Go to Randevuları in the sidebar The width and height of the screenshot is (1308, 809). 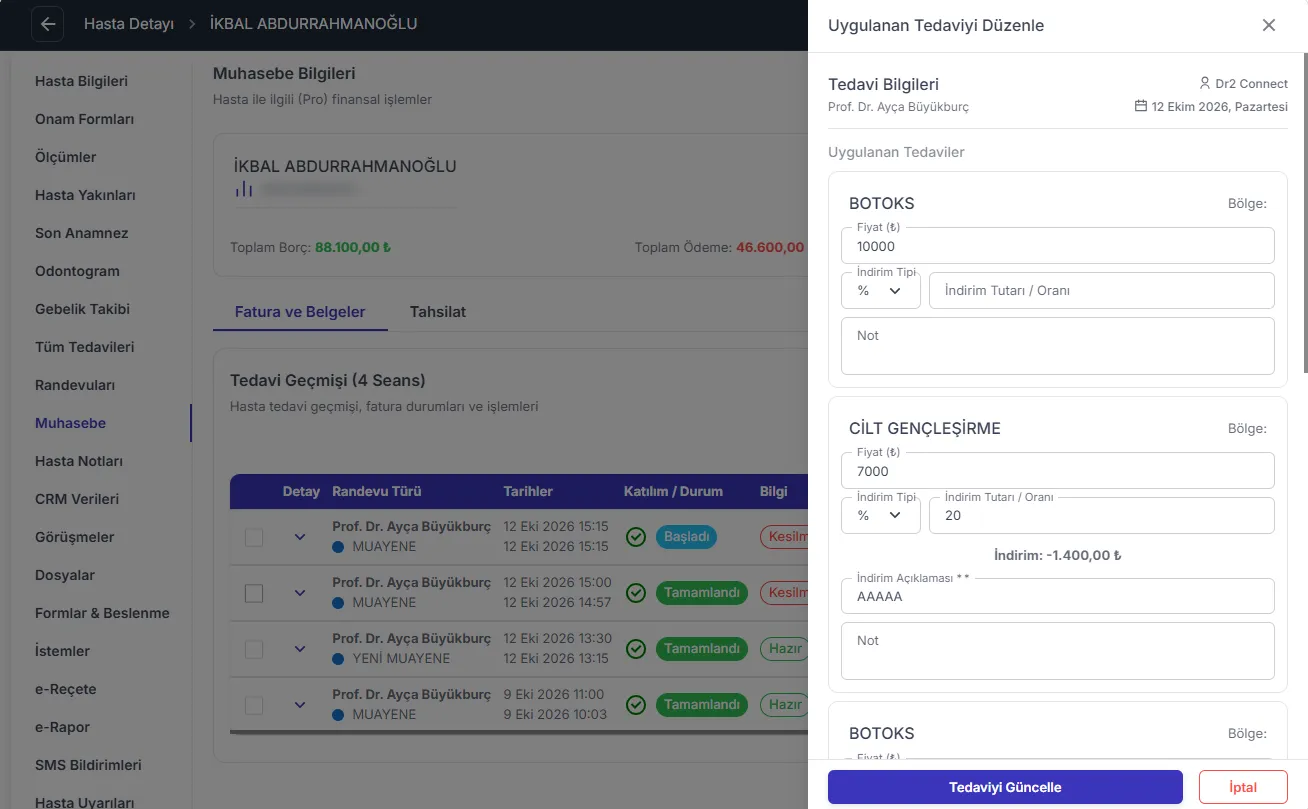[75, 385]
